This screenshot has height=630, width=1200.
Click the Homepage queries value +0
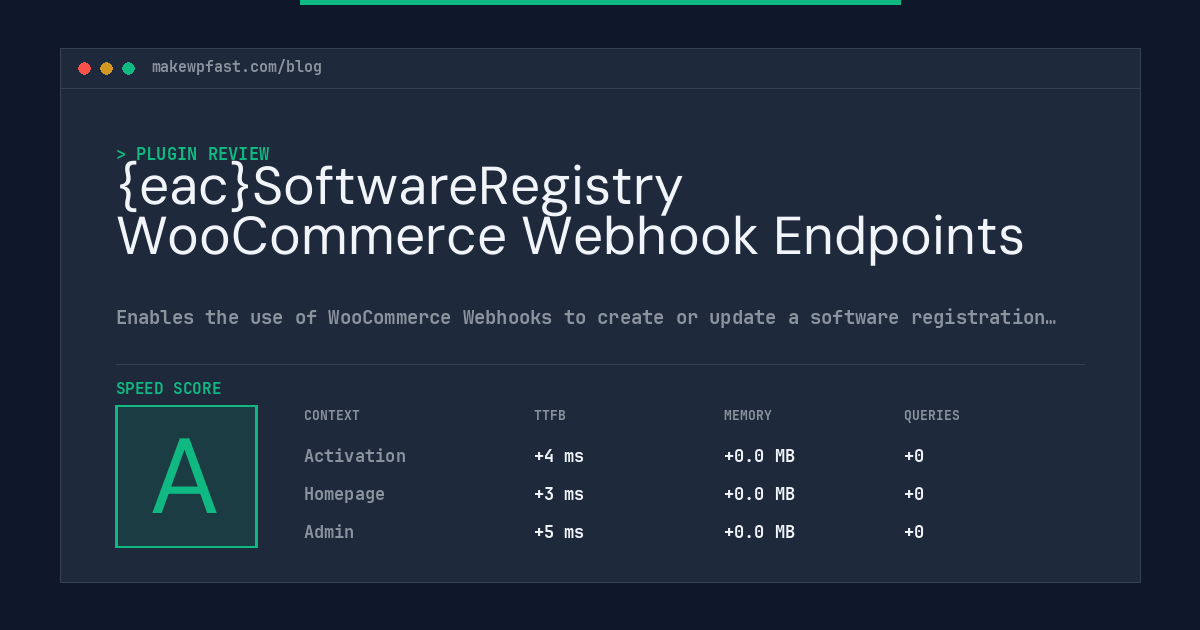click(914, 494)
